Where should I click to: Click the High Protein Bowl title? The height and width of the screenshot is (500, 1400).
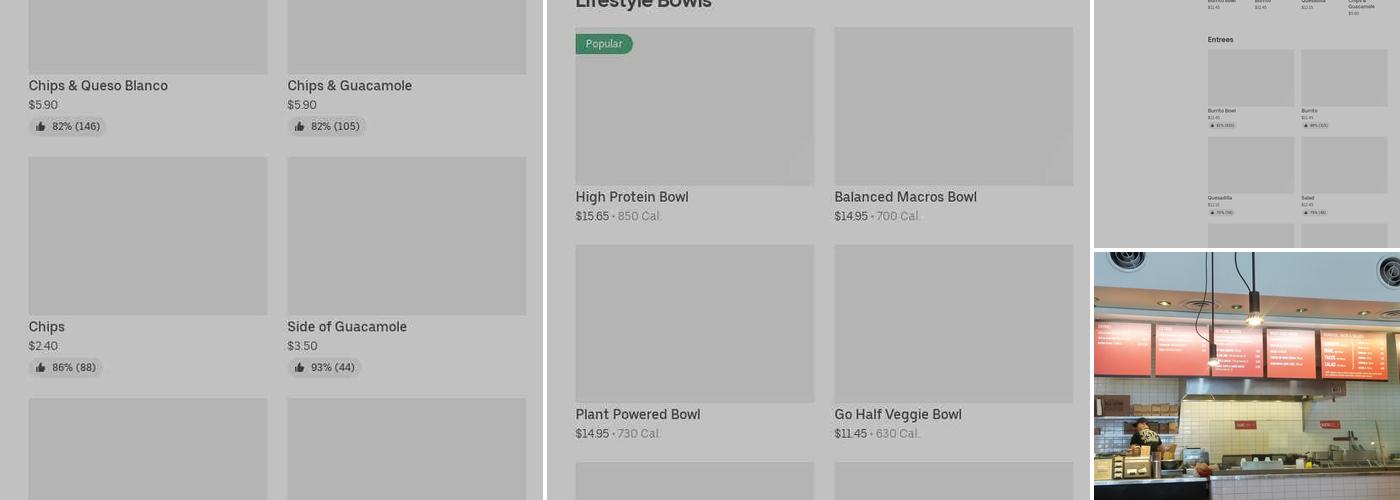click(x=632, y=197)
